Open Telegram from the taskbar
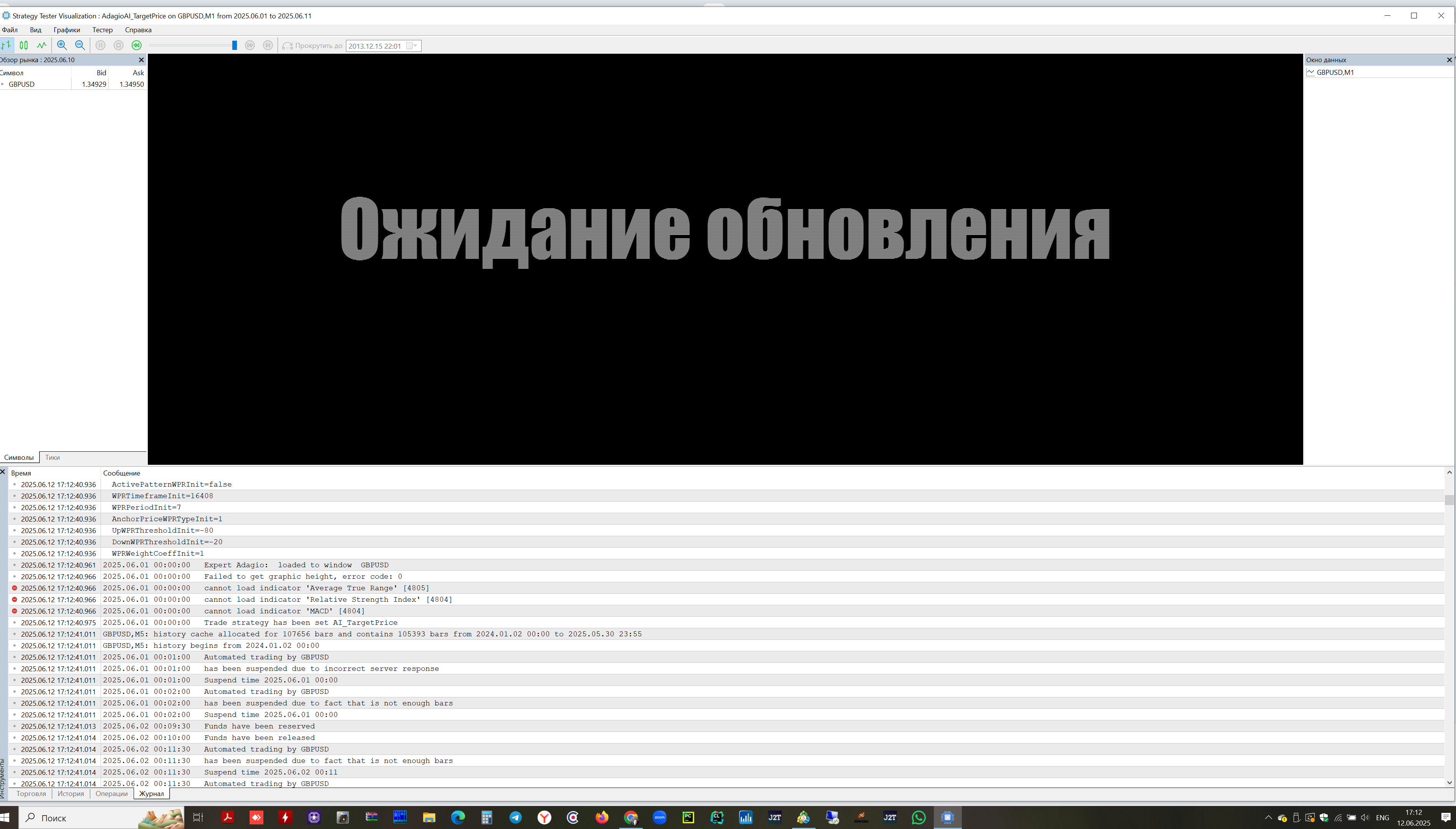 [x=516, y=817]
